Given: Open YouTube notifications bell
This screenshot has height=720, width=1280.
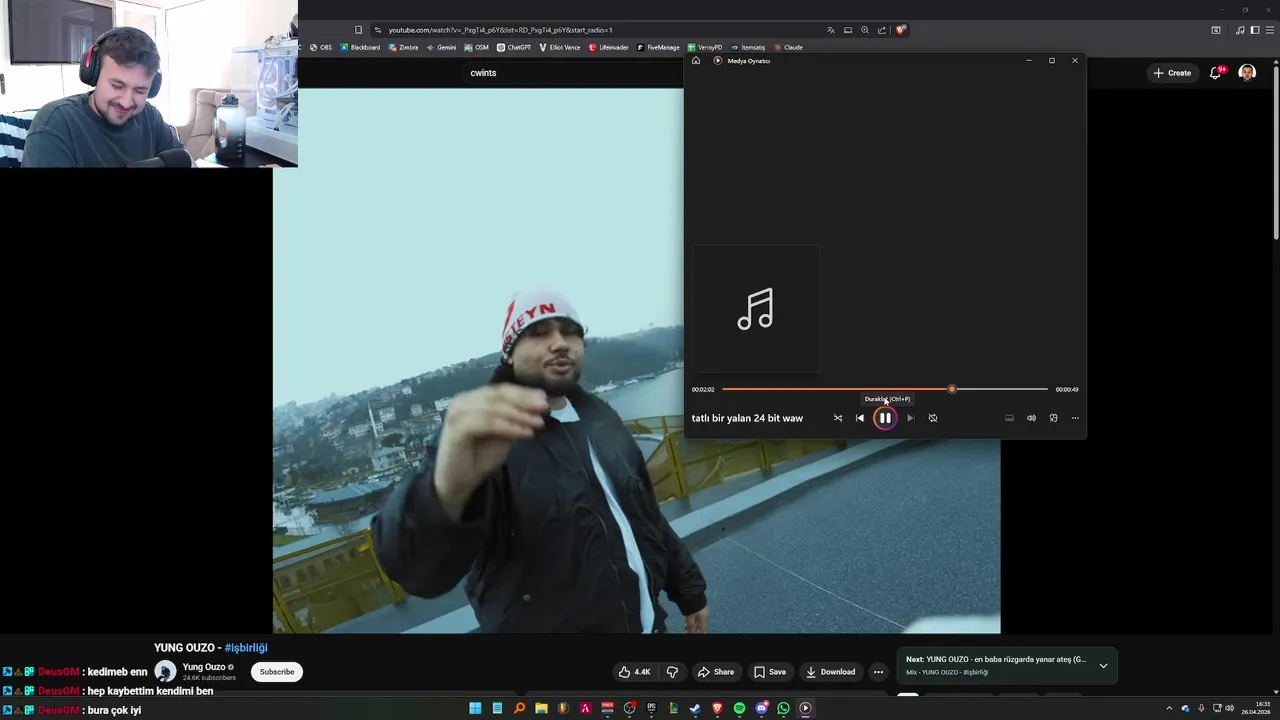Looking at the screenshot, I should click(1215, 73).
